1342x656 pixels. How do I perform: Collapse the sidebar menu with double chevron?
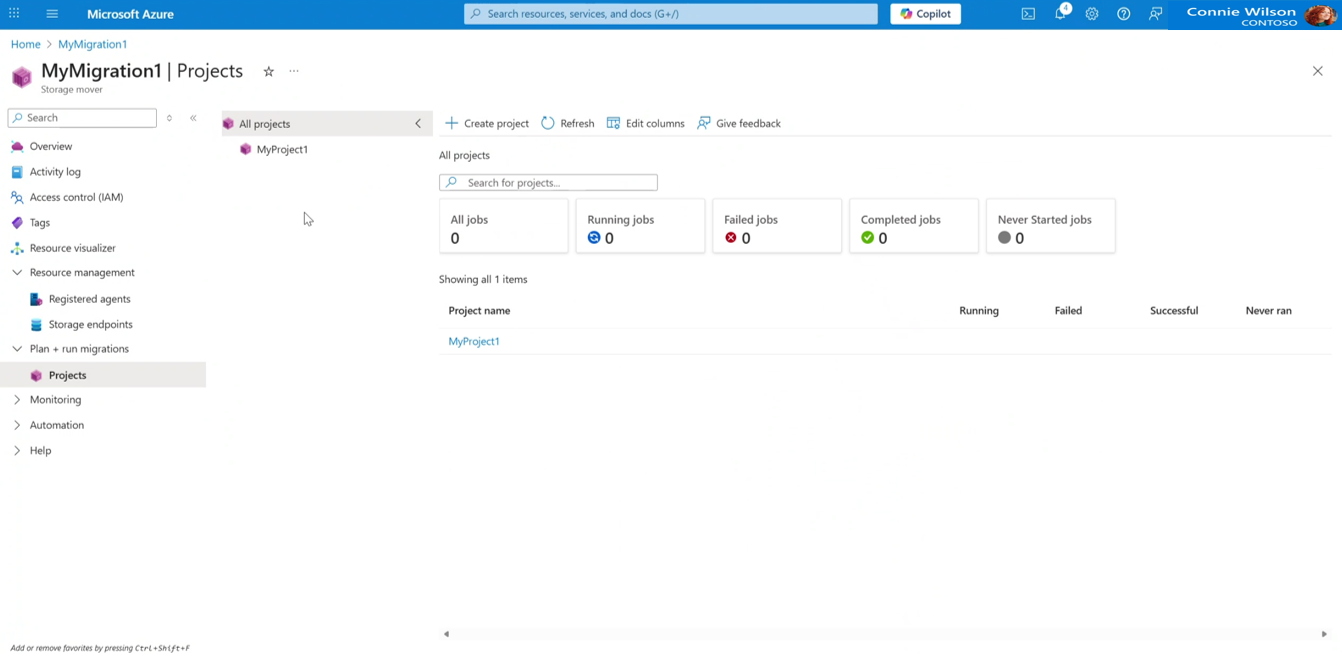point(193,118)
